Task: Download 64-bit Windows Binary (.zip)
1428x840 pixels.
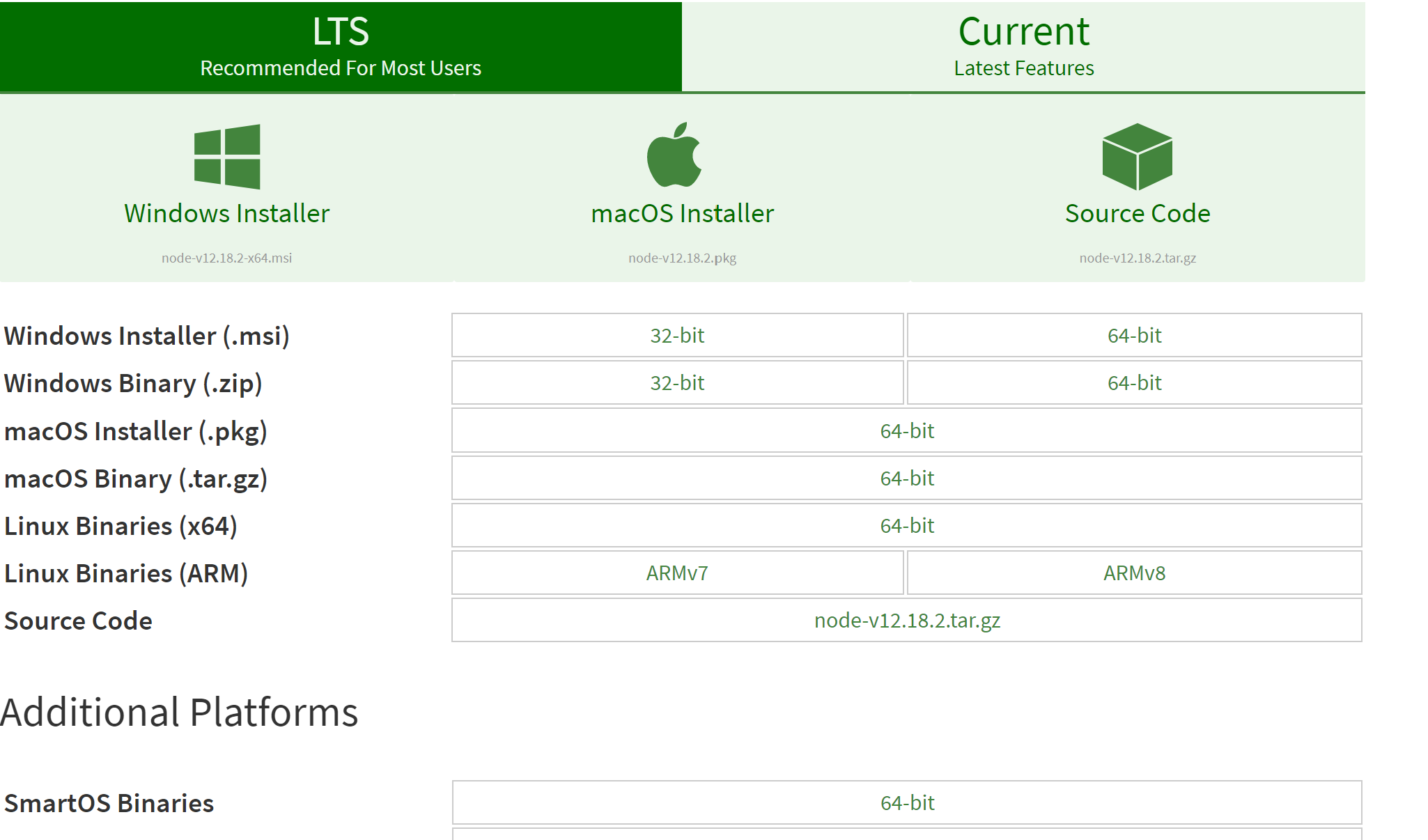Action: point(1134,383)
